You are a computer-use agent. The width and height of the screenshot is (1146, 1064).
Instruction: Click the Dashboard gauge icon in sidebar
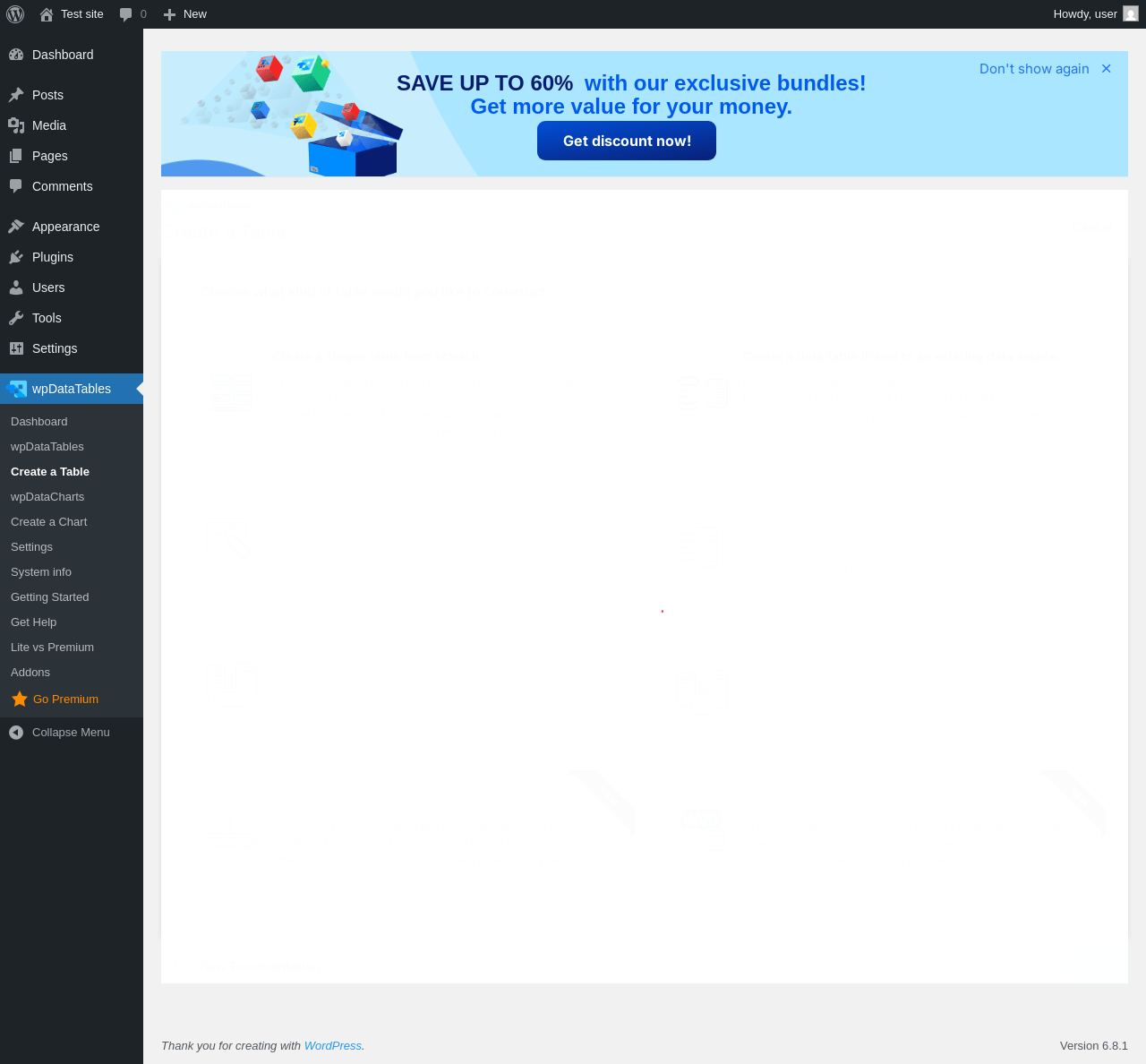click(x=16, y=55)
